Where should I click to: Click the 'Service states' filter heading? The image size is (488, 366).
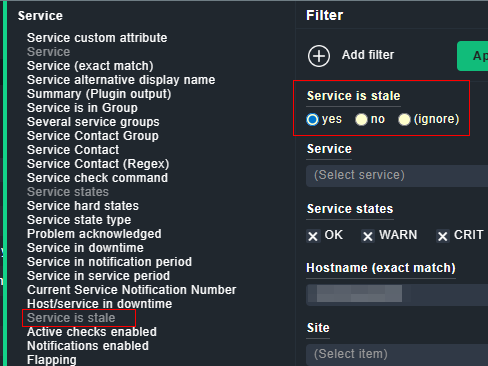coord(350,209)
